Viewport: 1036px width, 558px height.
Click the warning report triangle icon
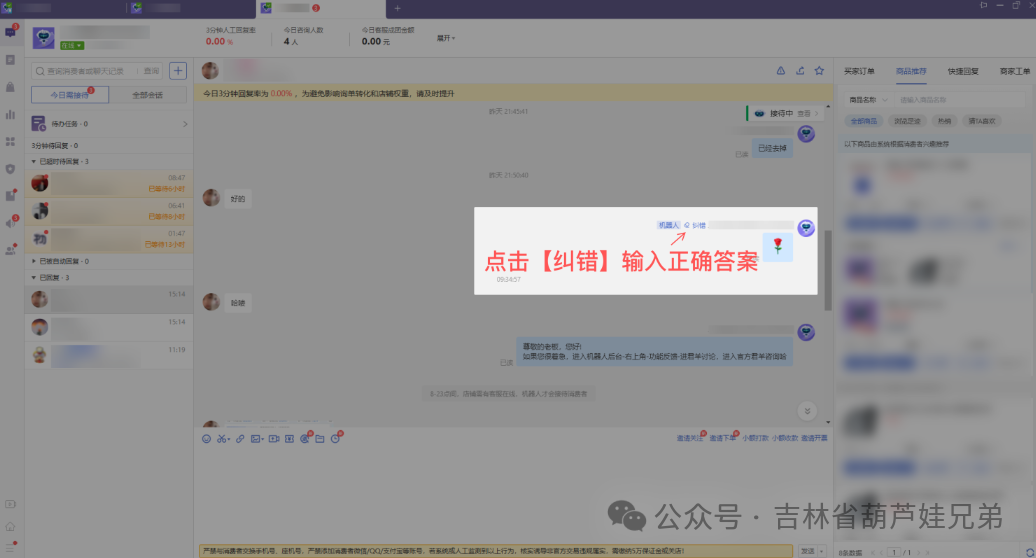point(781,71)
